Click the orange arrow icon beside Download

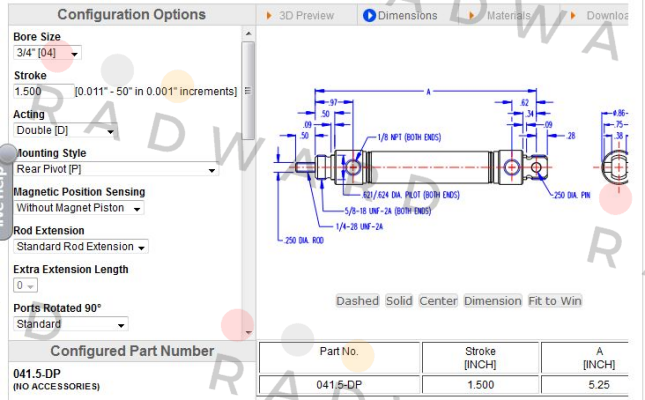[573, 16]
